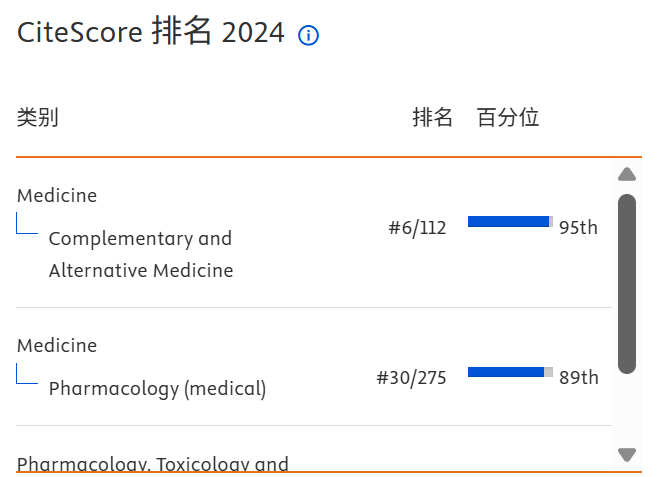The image size is (663, 477).
Task: Click the 排名 column header
Action: pyautogui.click(x=432, y=118)
